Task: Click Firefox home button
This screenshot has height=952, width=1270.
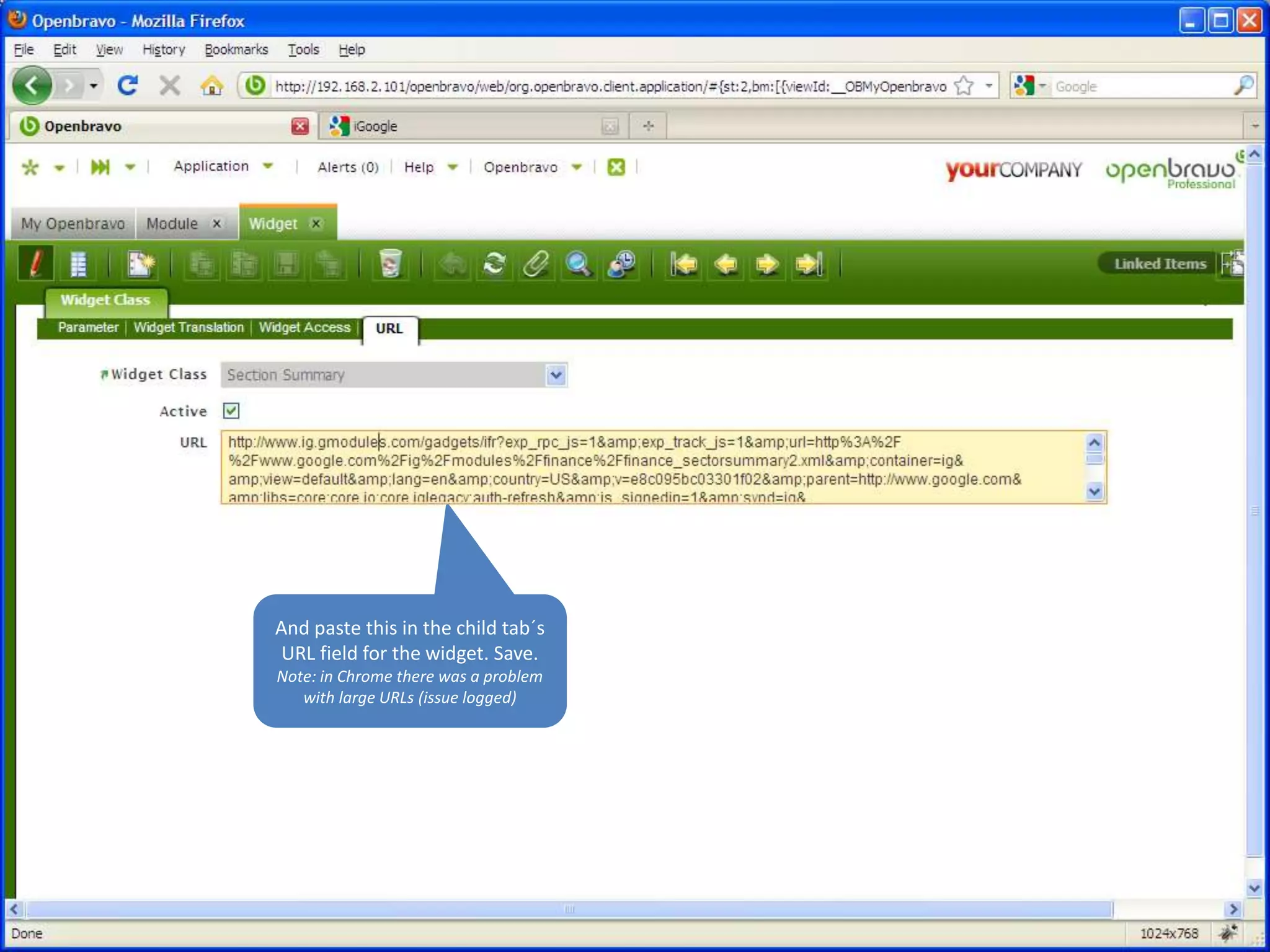Action: click(x=211, y=86)
